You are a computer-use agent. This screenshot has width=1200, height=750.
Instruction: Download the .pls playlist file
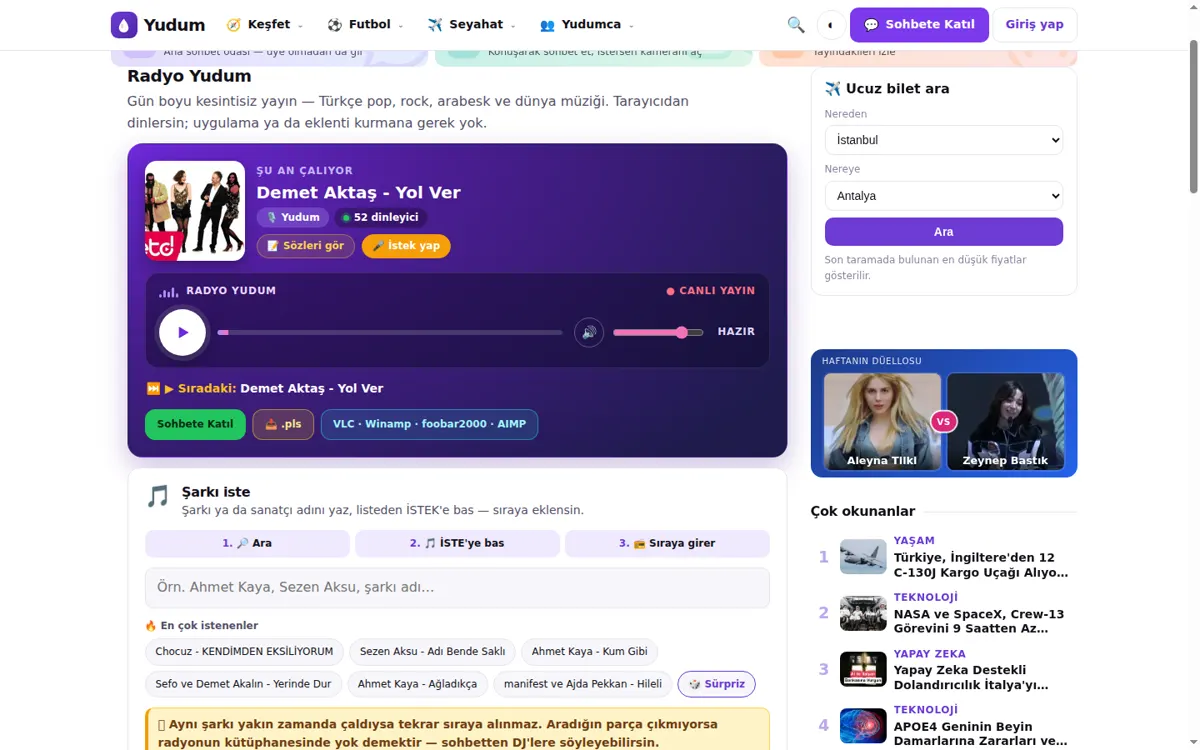(283, 424)
